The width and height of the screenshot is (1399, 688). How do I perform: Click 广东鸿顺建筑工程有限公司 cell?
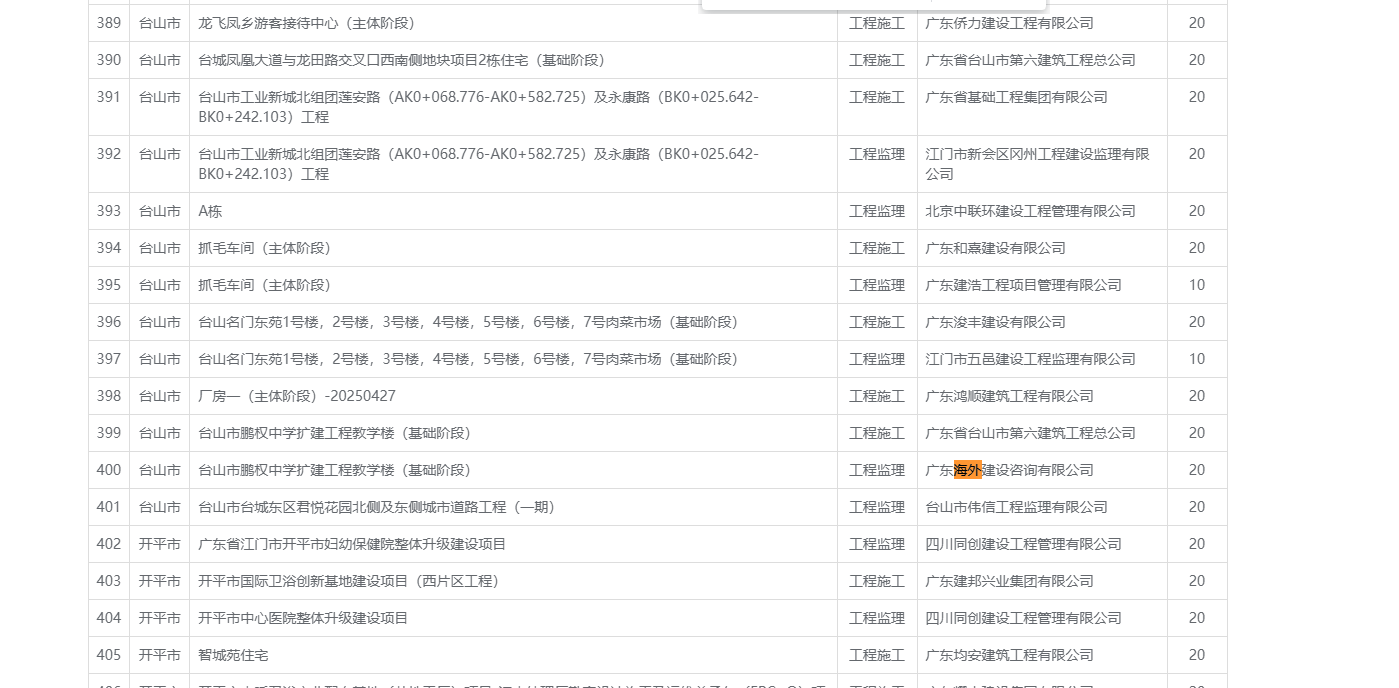[1009, 396]
